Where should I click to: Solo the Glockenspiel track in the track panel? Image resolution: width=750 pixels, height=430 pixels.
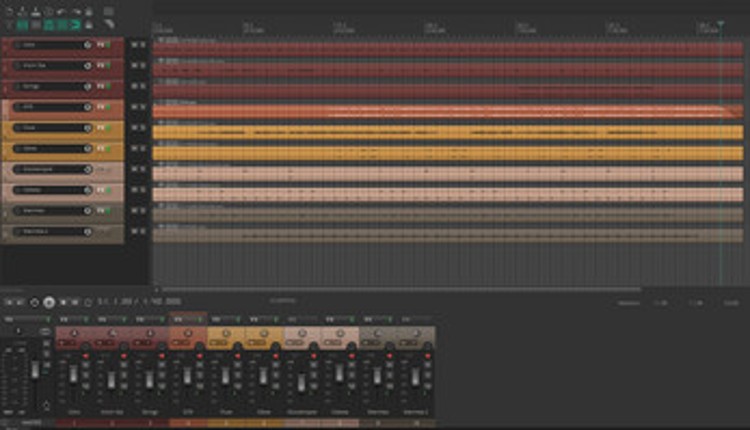[x=142, y=171]
